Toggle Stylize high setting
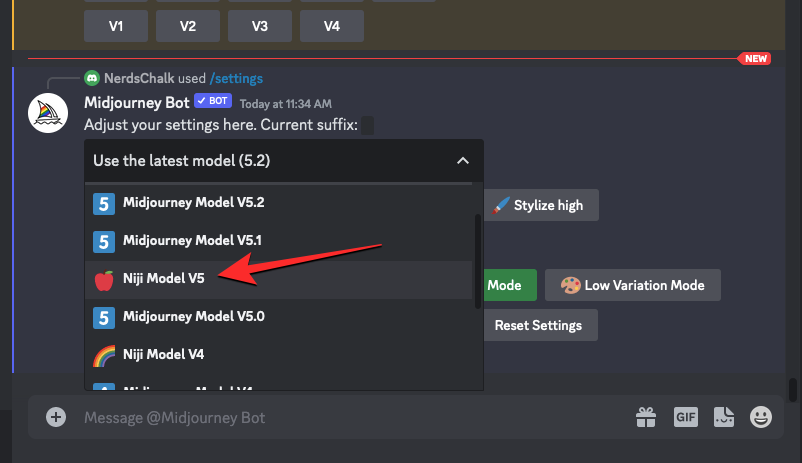The width and height of the screenshot is (802, 463). coord(540,205)
